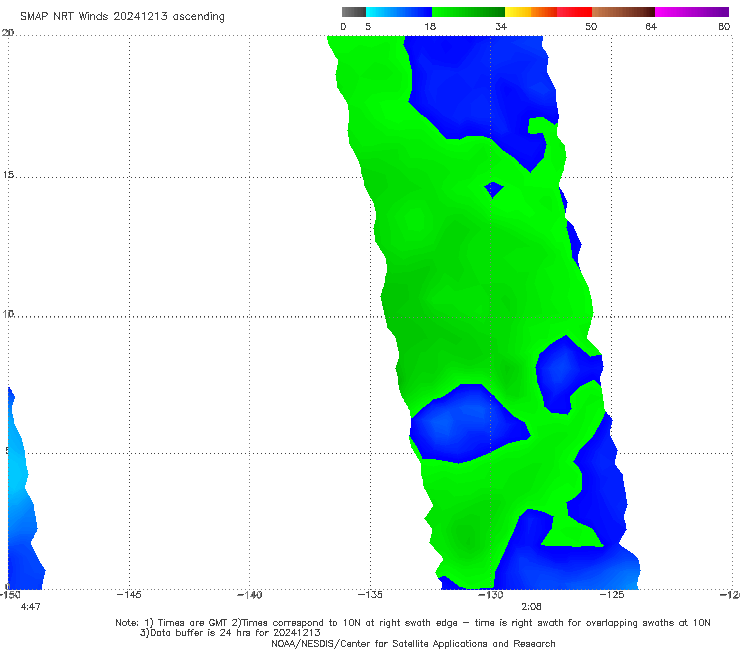Click swath time label '2:08'

[531, 607]
